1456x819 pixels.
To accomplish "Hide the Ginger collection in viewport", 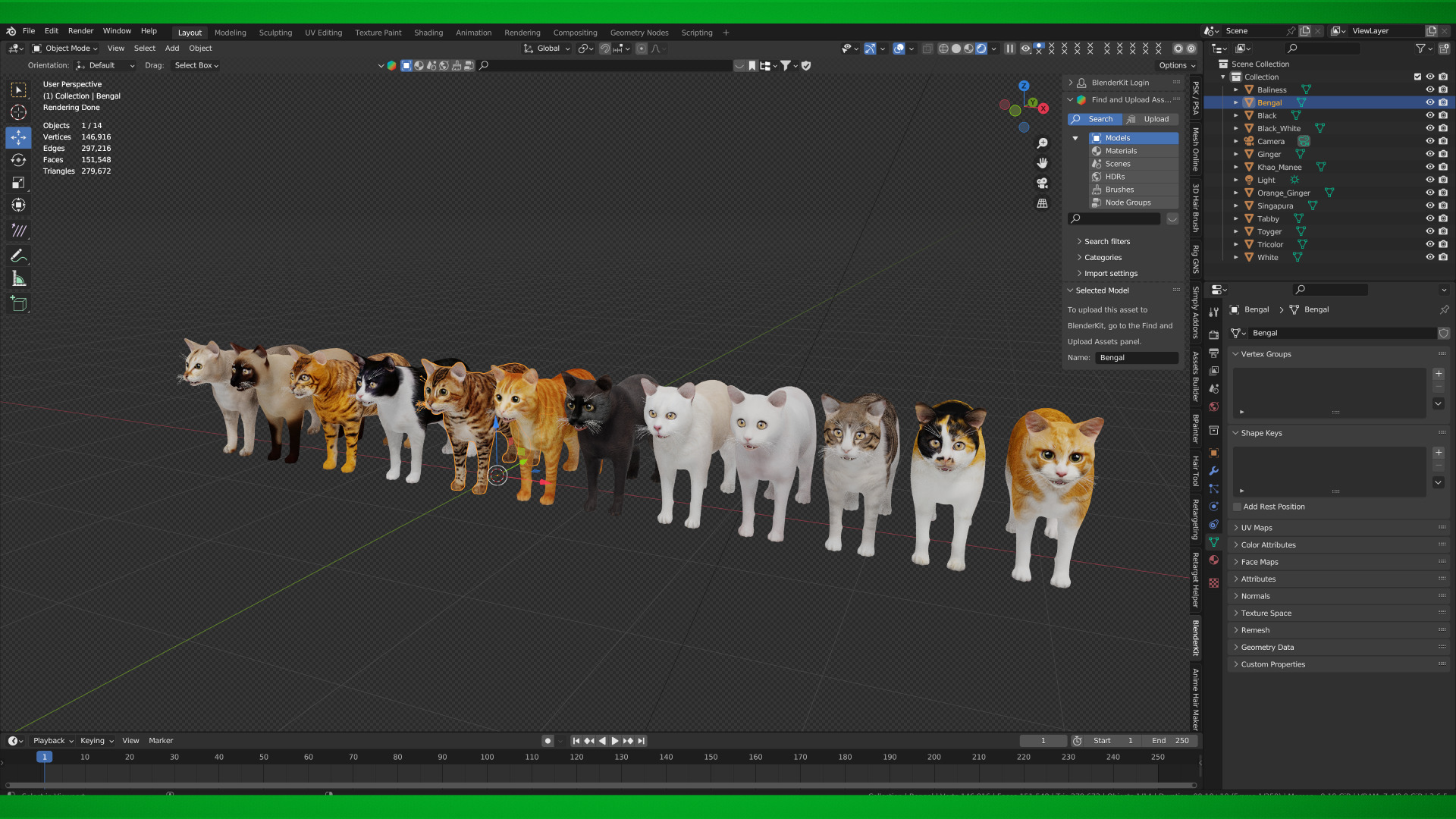I will 1429,154.
